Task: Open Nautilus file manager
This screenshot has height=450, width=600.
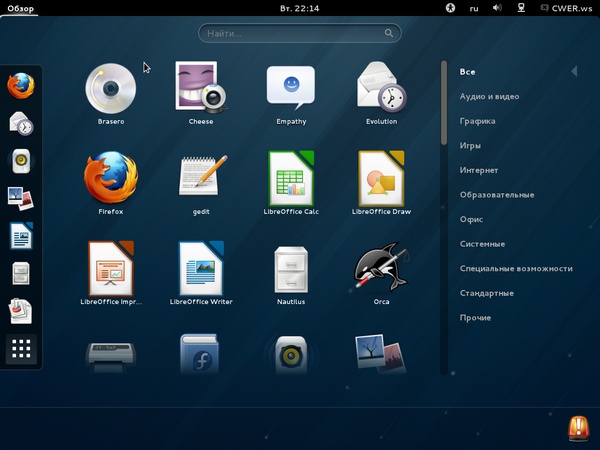Action: tap(291, 268)
